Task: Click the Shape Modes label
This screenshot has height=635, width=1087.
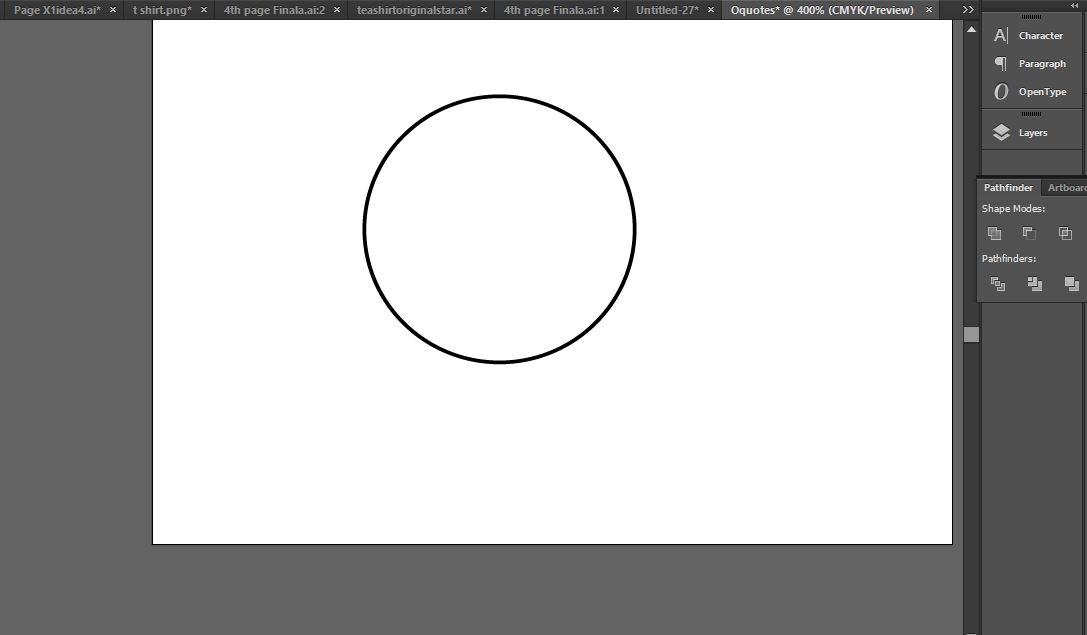Action: click(x=1013, y=209)
